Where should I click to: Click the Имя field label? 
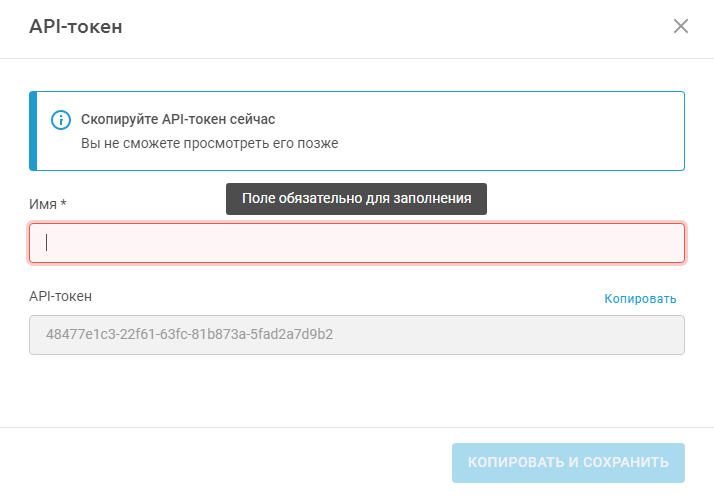pos(43,204)
